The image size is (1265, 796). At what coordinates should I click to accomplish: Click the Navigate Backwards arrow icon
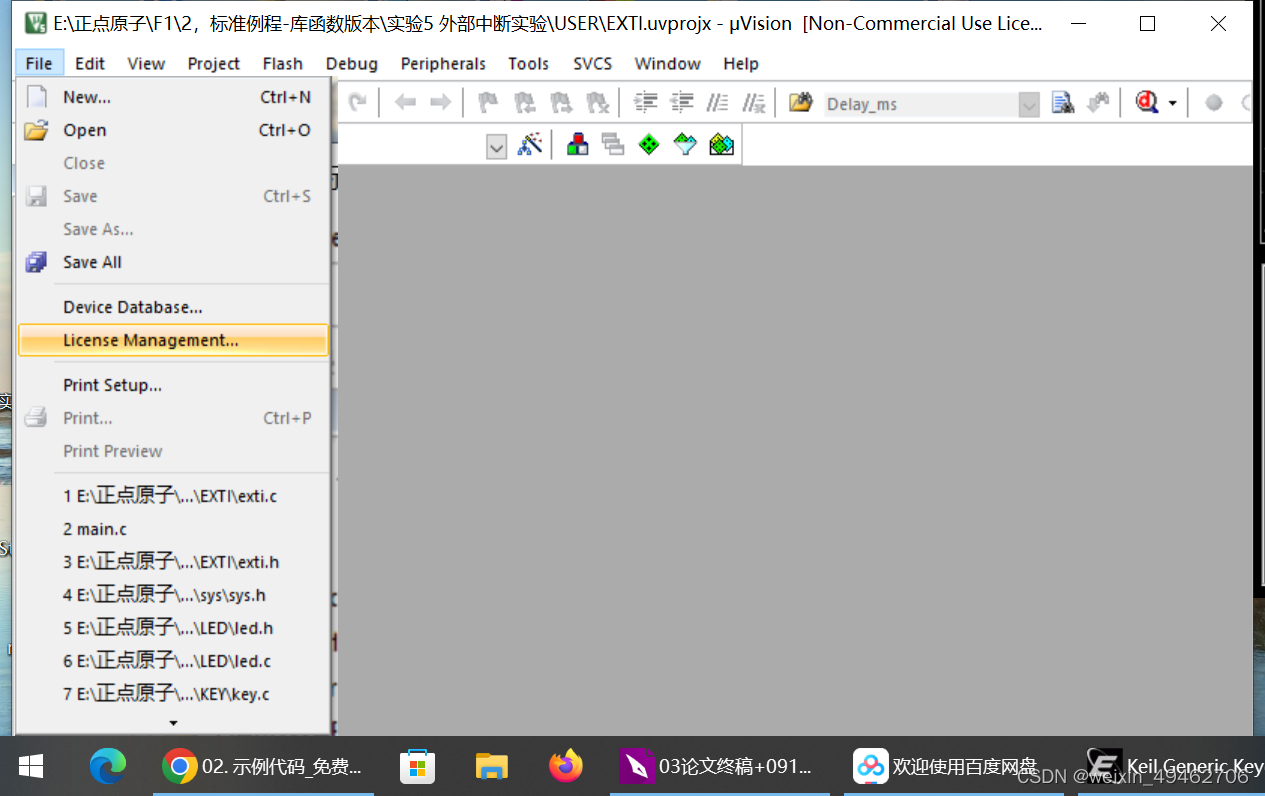click(x=404, y=101)
